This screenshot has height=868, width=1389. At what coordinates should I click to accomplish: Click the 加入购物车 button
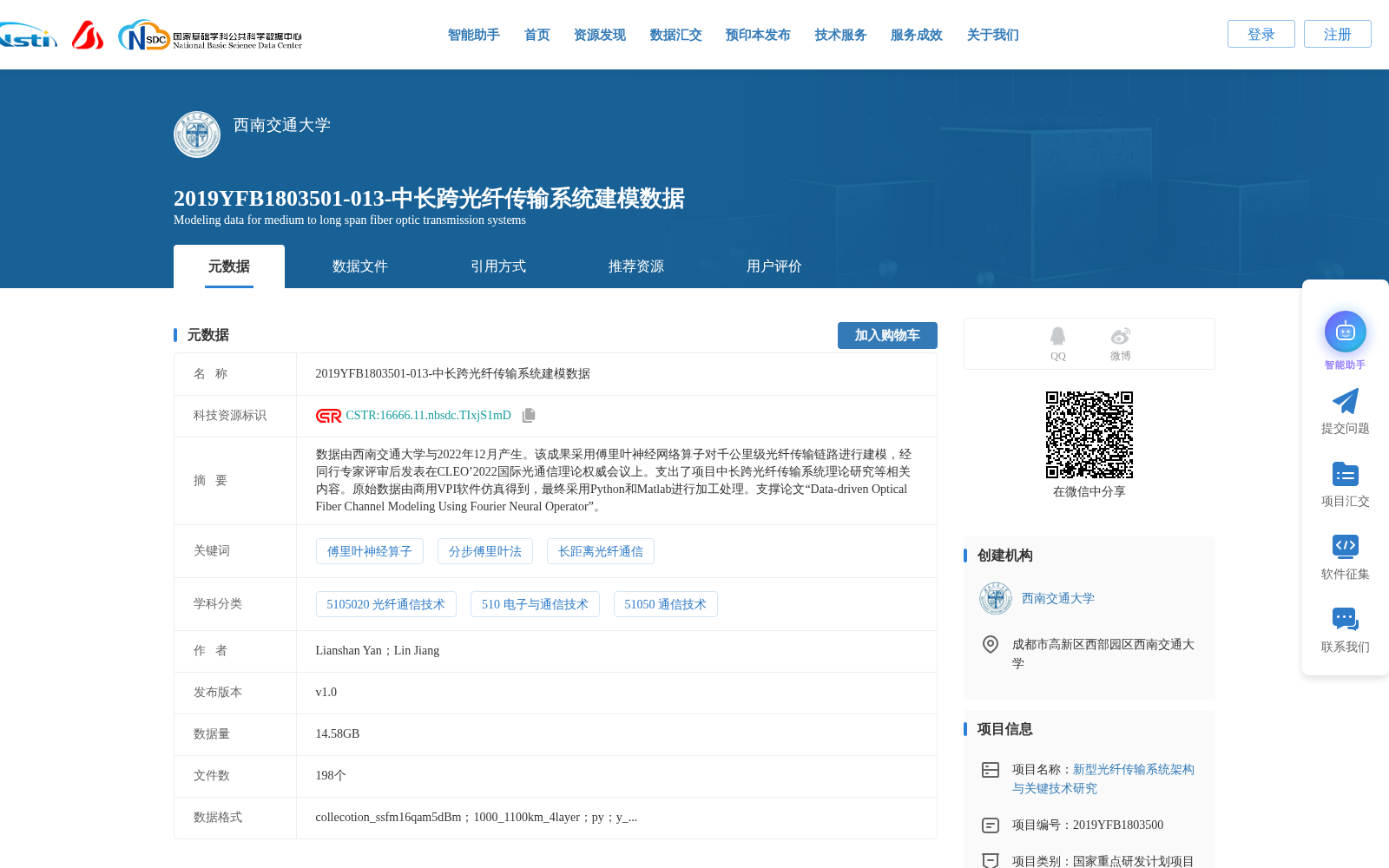click(887, 335)
